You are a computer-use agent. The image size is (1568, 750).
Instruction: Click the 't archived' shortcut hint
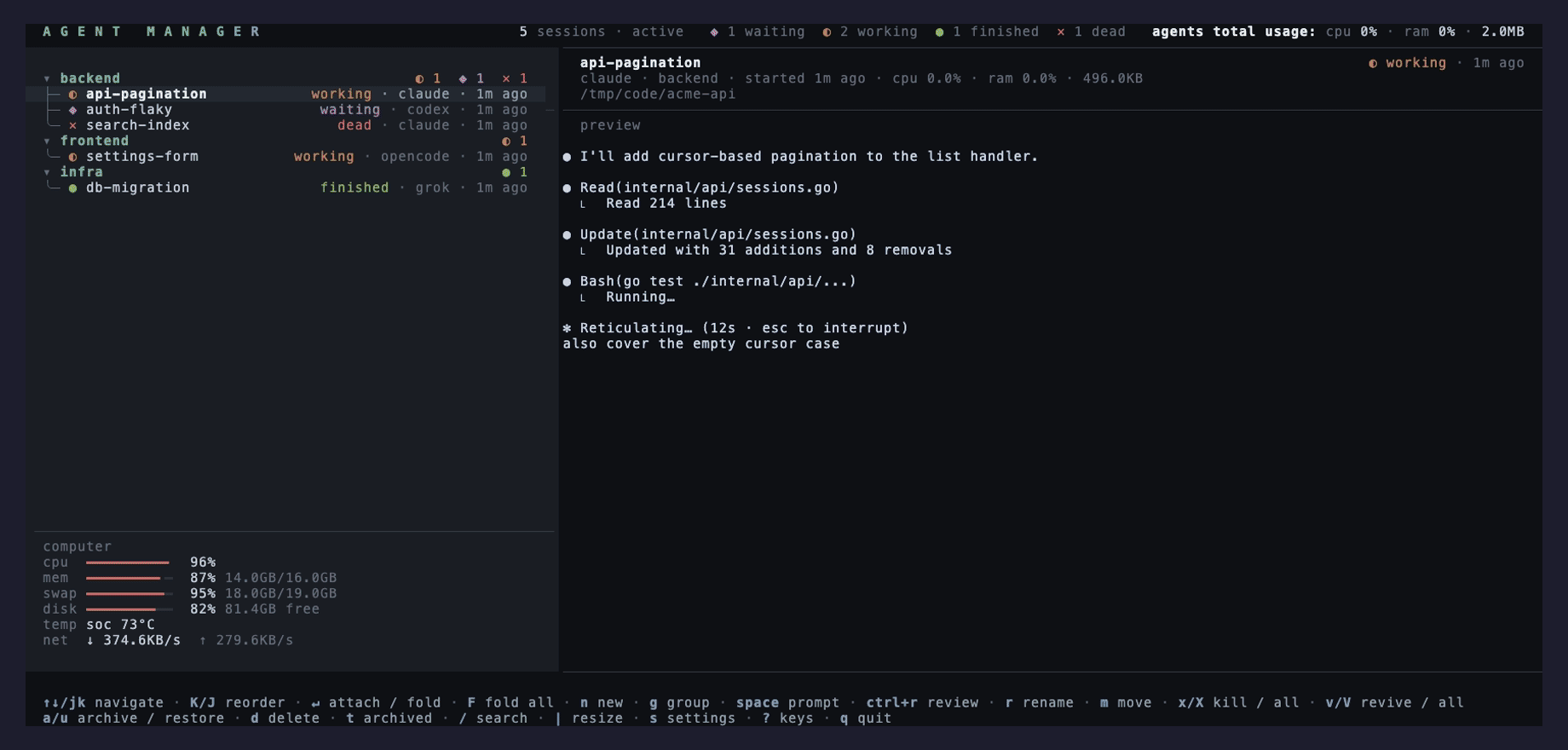pyautogui.click(x=389, y=718)
